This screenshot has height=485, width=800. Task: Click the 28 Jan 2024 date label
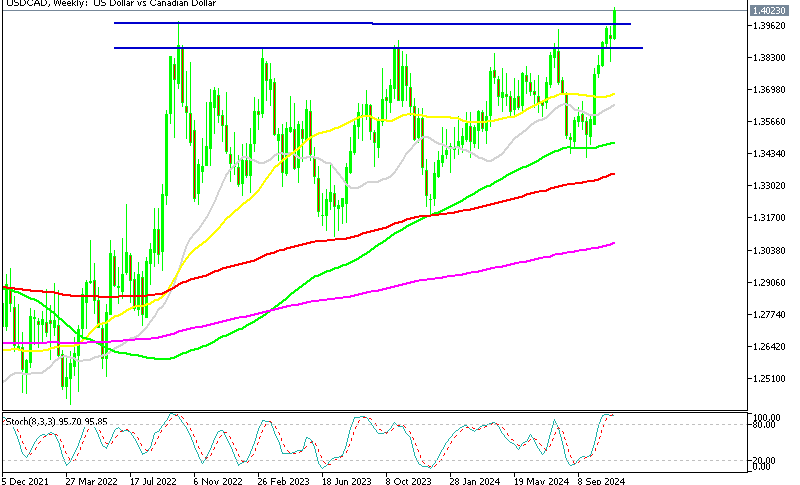pyautogui.click(x=474, y=480)
